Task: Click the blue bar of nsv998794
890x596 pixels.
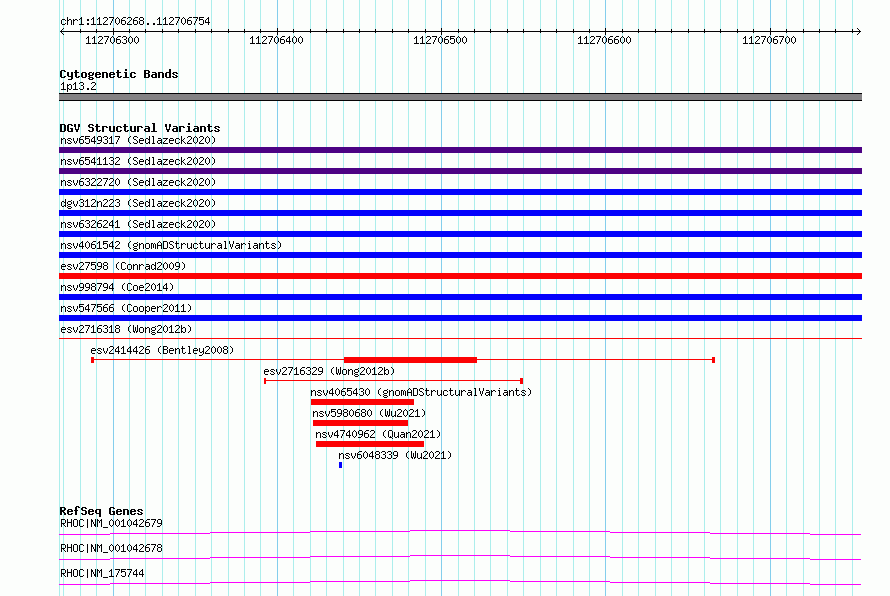Action: pos(460,297)
